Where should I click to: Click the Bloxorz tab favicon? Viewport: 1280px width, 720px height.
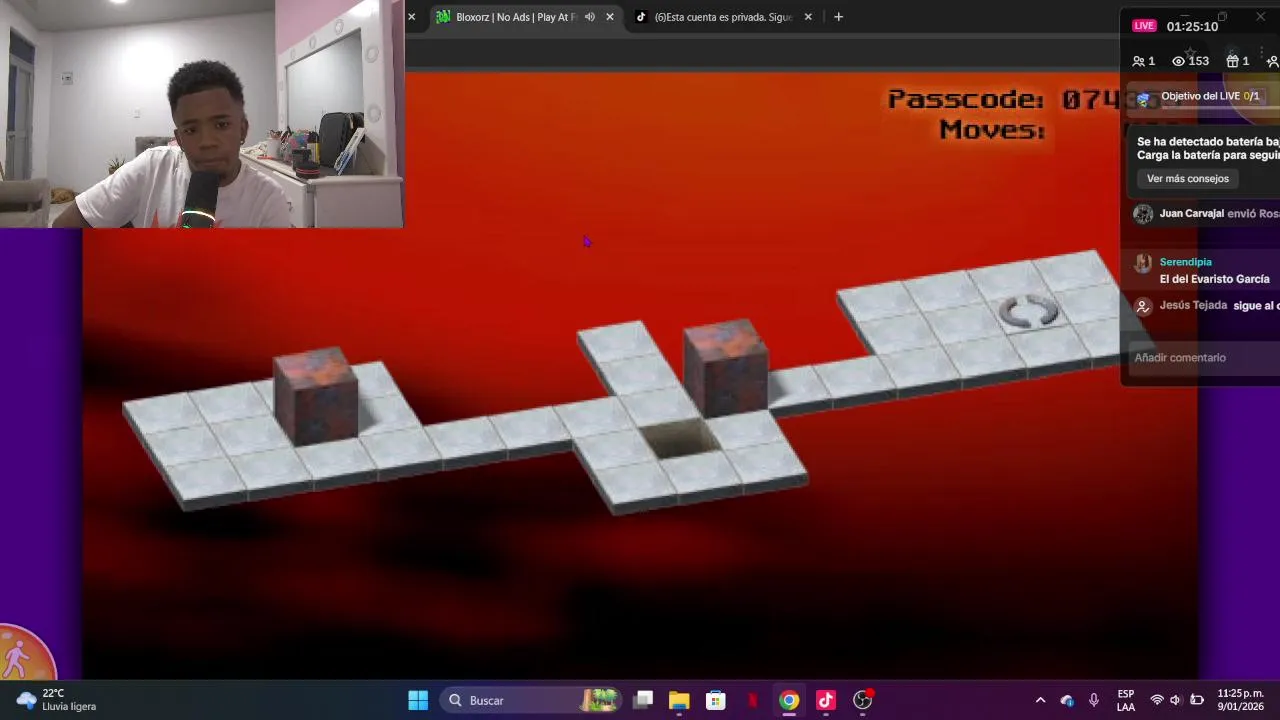click(443, 17)
